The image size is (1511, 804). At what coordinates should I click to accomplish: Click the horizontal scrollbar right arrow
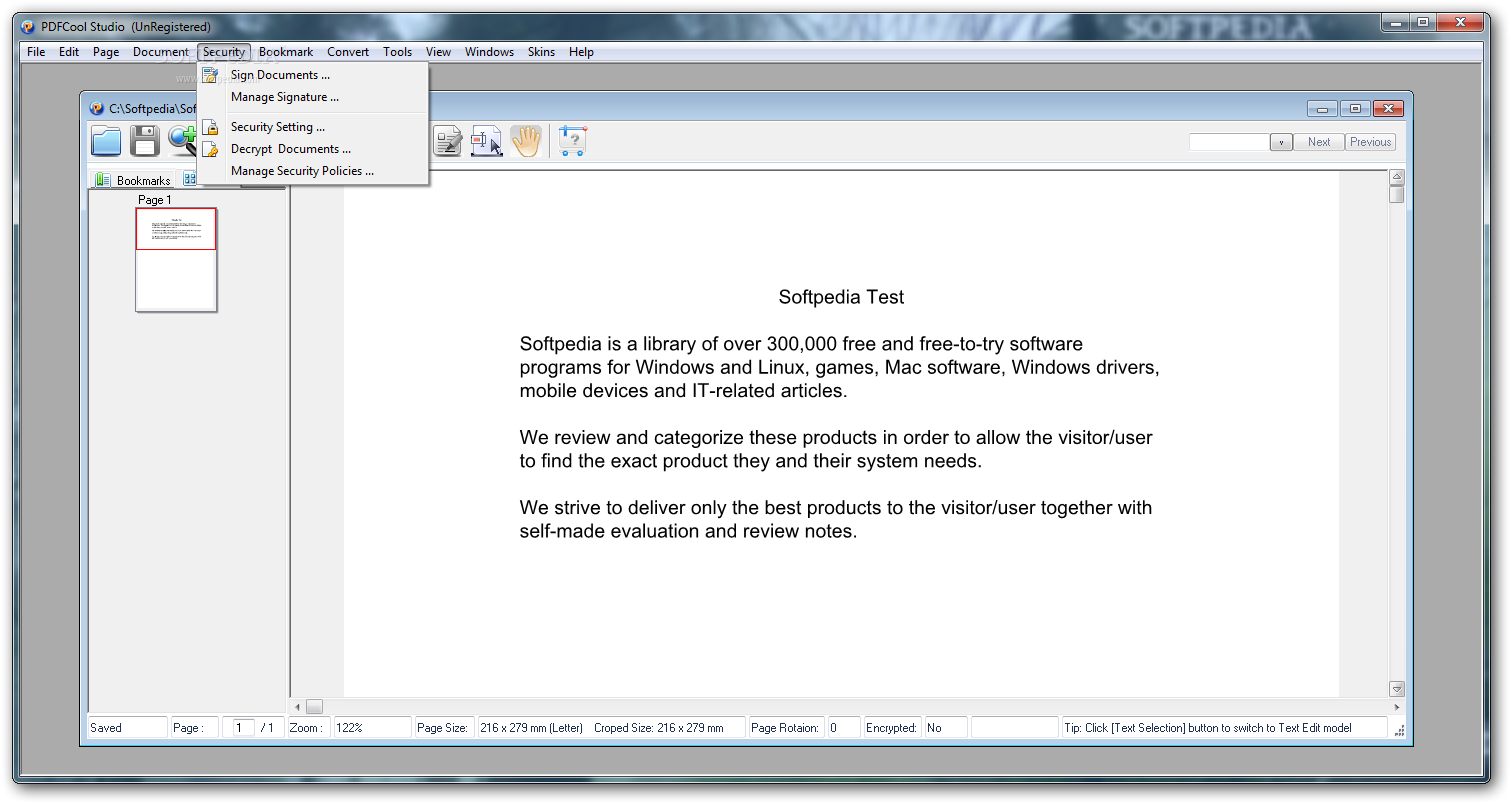[x=1397, y=707]
